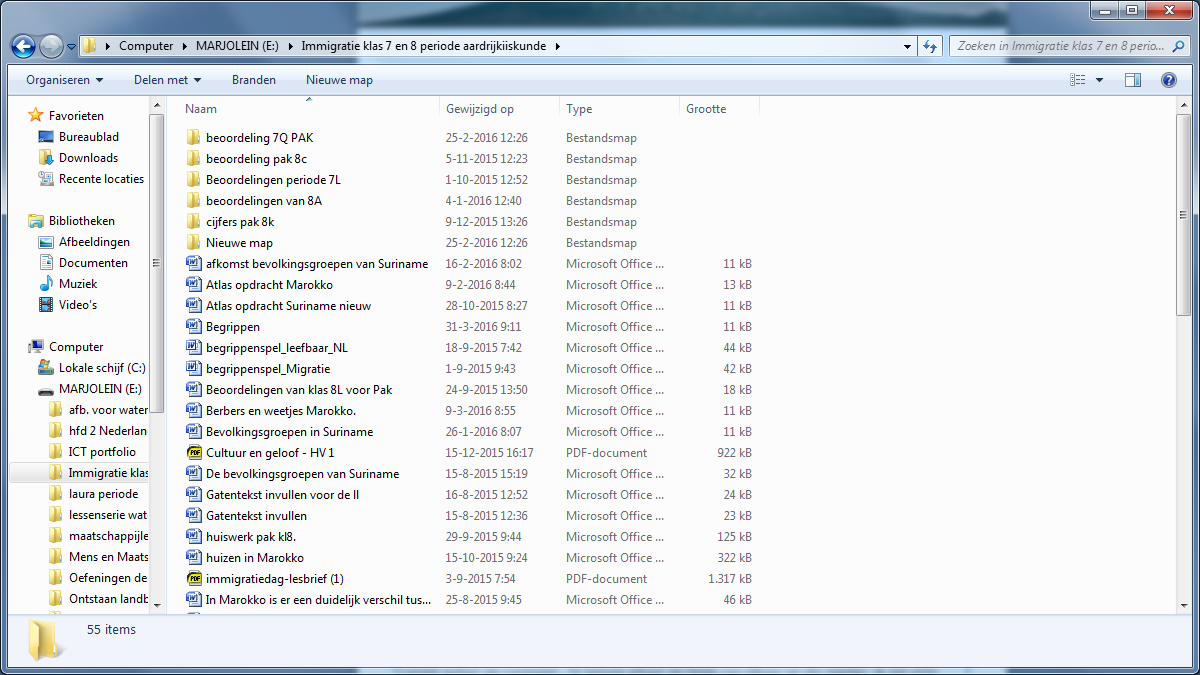Open the view options dropdown arrow
This screenshot has width=1200, height=675.
(x=1100, y=80)
